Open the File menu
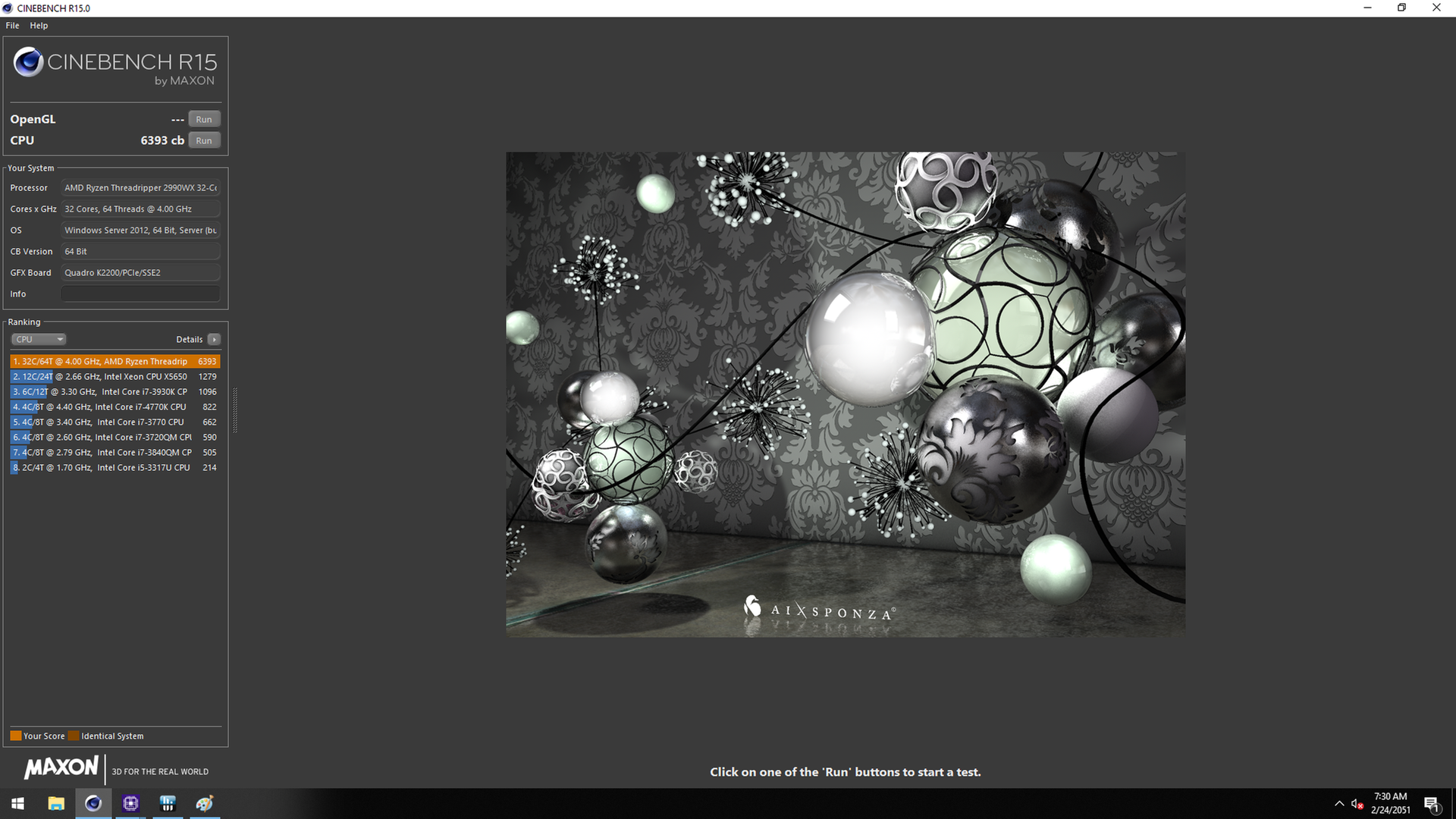1456x819 pixels. coord(12,25)
